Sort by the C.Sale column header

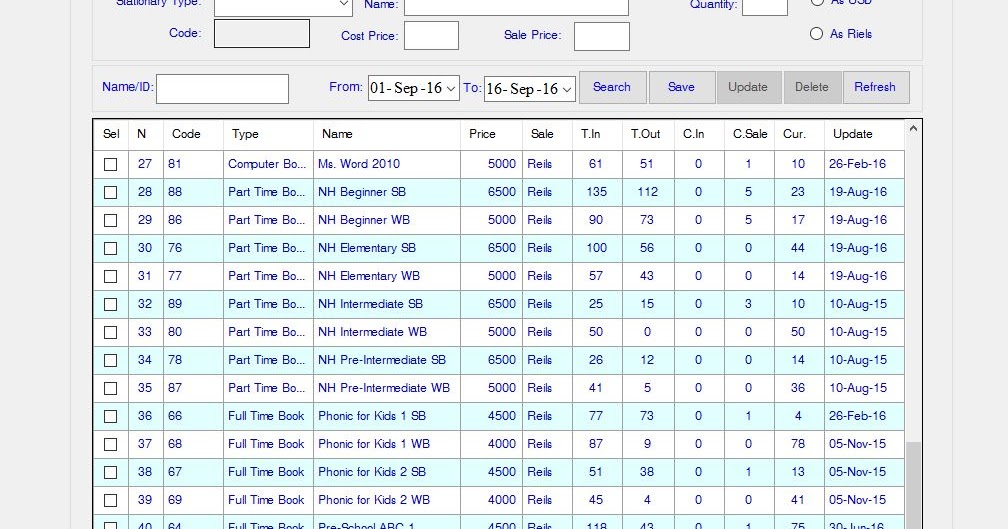[750, 134]
